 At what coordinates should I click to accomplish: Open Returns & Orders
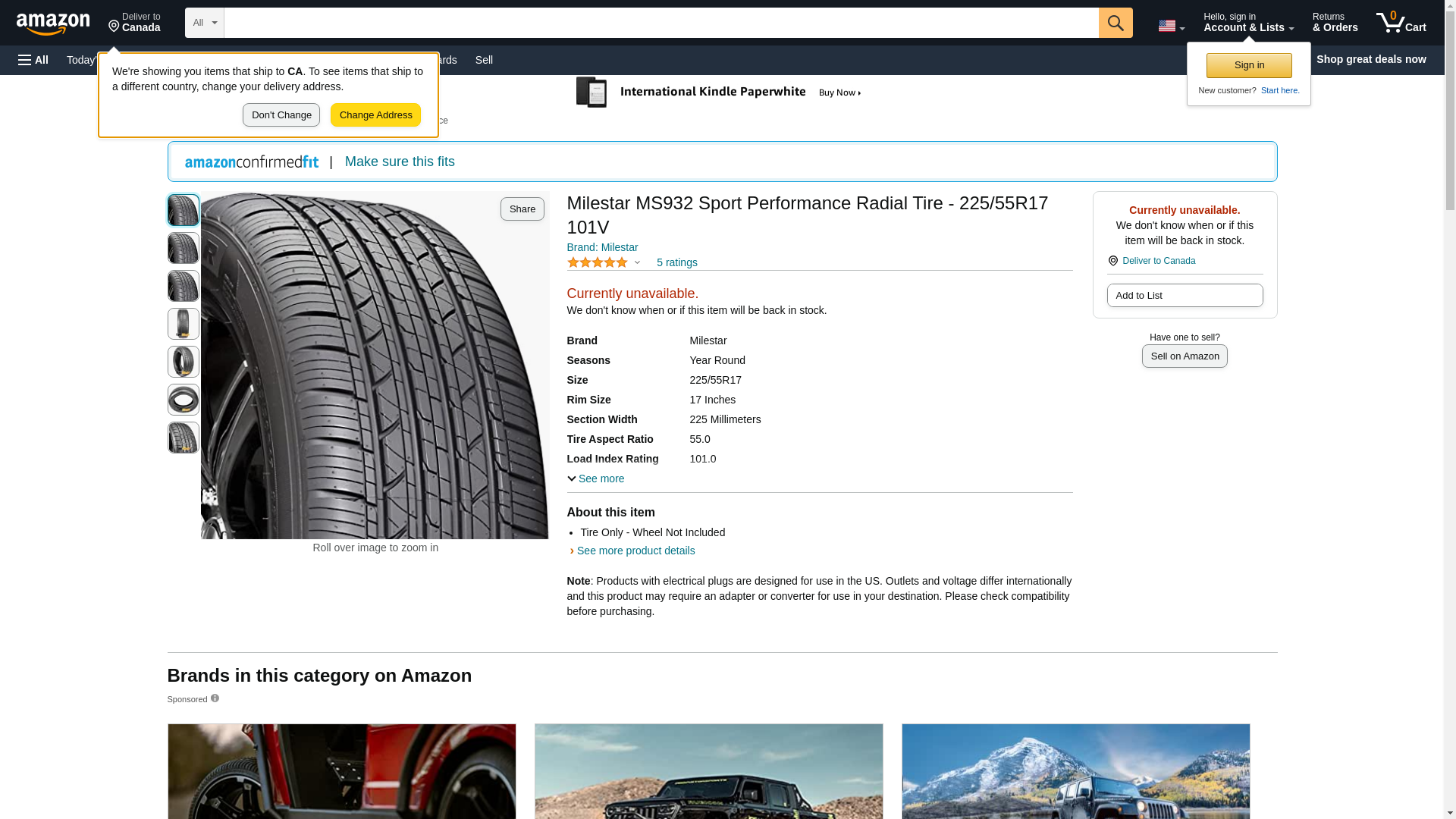1334,23
